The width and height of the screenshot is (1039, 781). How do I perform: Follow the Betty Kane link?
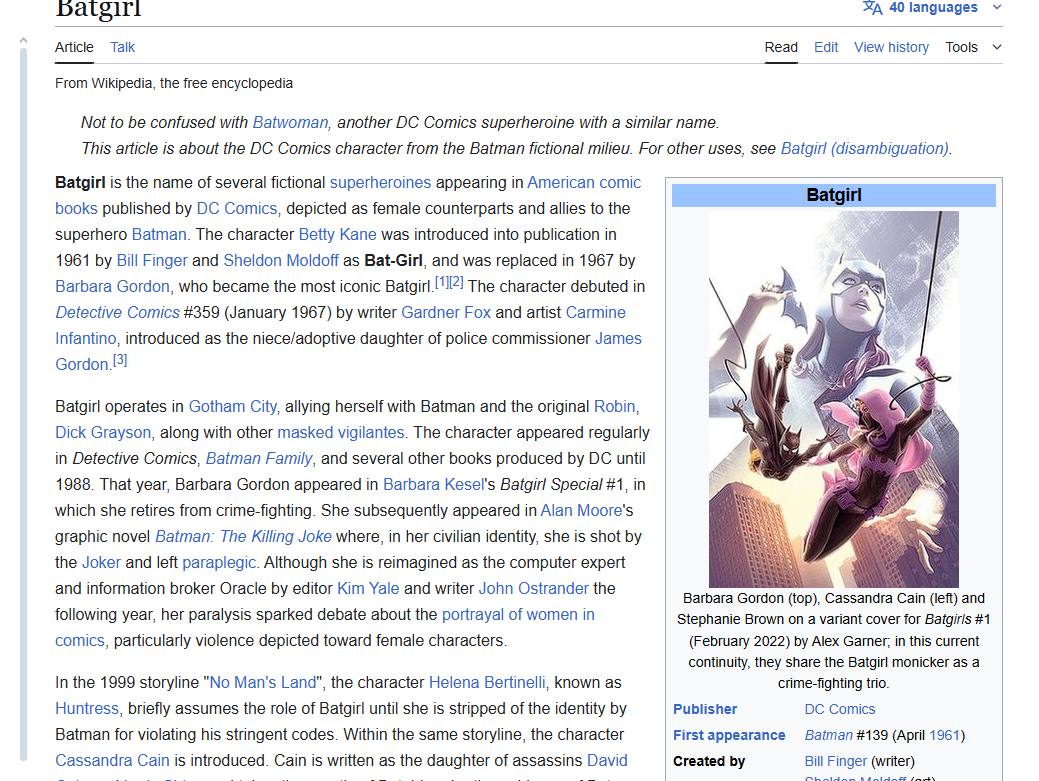point(337,234)
